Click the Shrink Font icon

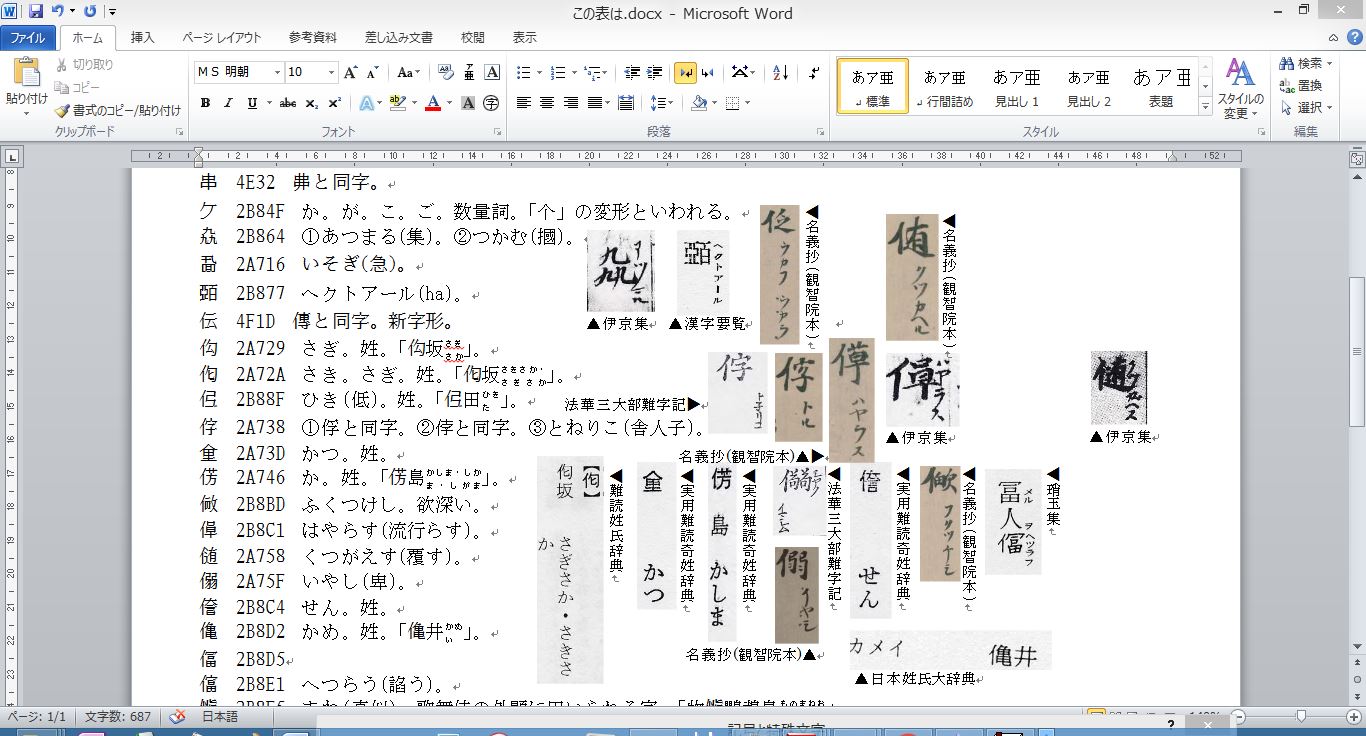pyautogui.click(x=372, y=72)
